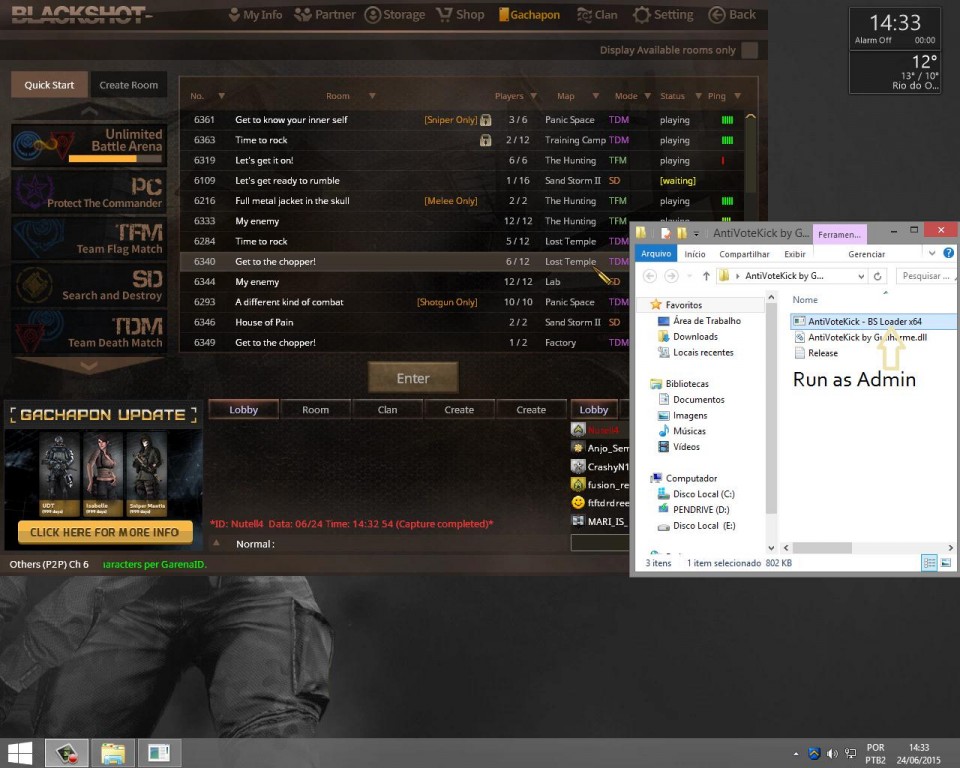Open the Compartilhar ribbon tab
This screenshot has height=768, width=960.
click(x=744, y=254)
